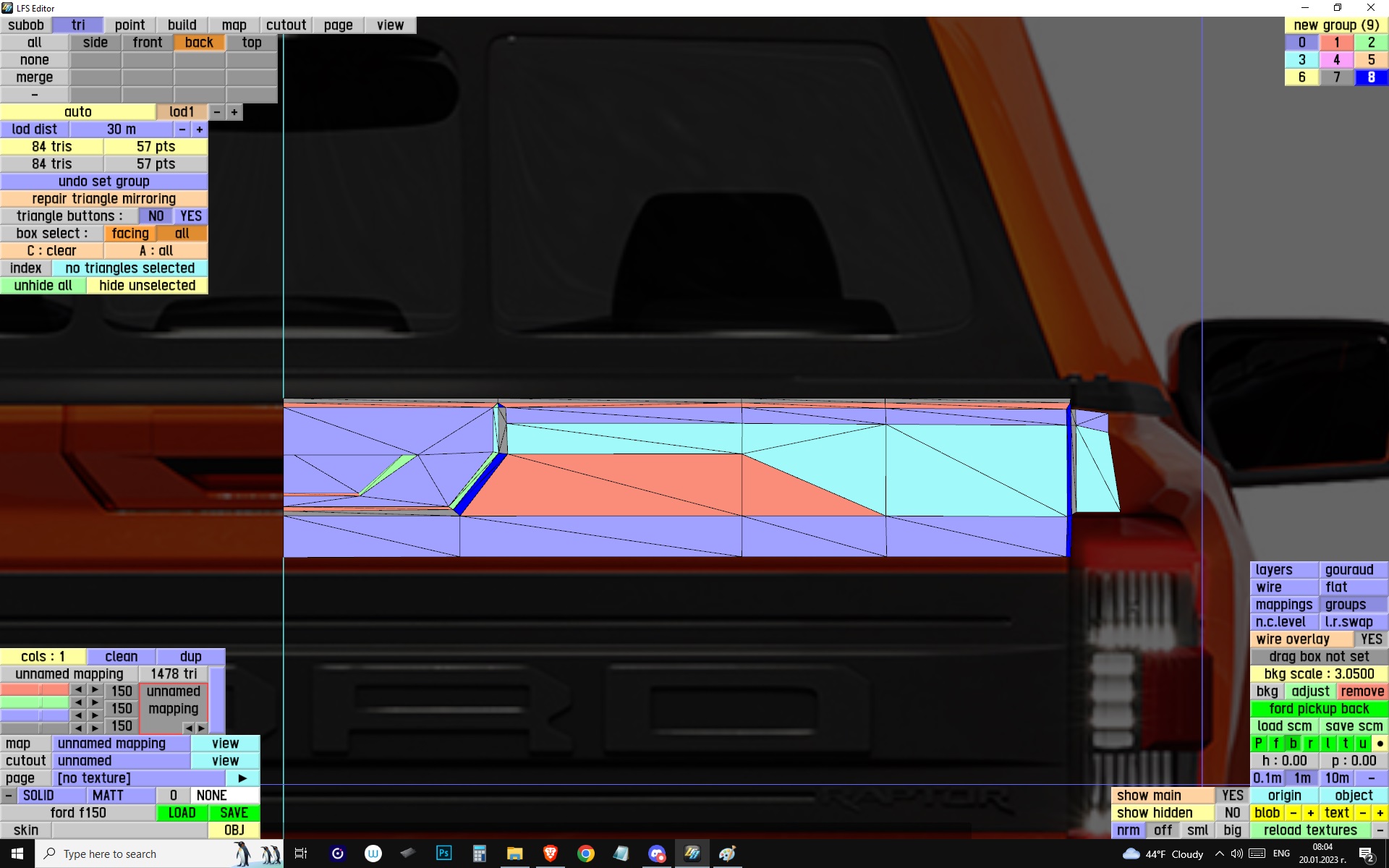Viewport: 1389px width, 868px height.
Task: Set triangle buttons to YES
Action: coord(190,216)
